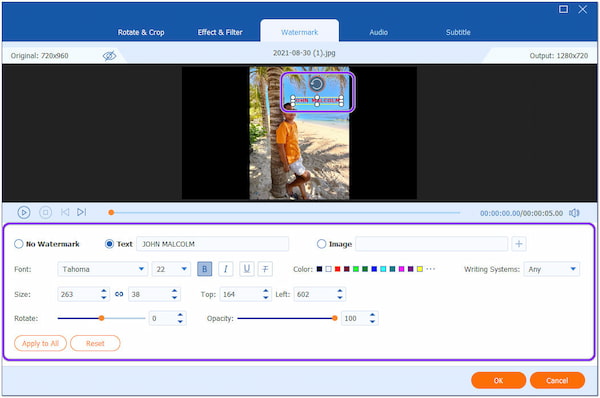Pick the yellow color swatch
Viewport: 600px width, 398px height.
point(420,269)
